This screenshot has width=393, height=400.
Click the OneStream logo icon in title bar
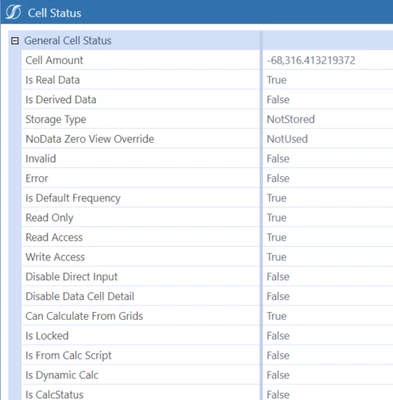[13, 13]
